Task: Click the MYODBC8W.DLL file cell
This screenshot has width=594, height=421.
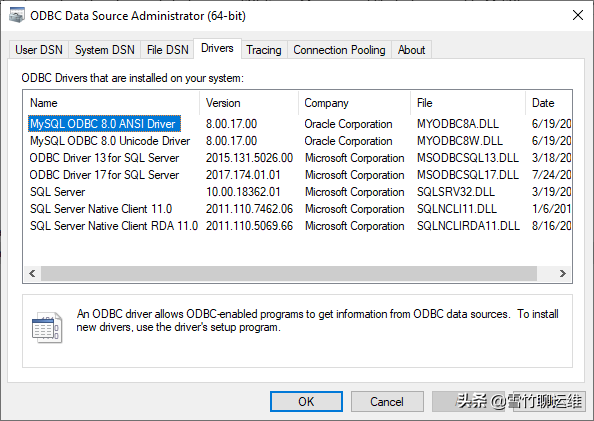Action: point(460,141)
